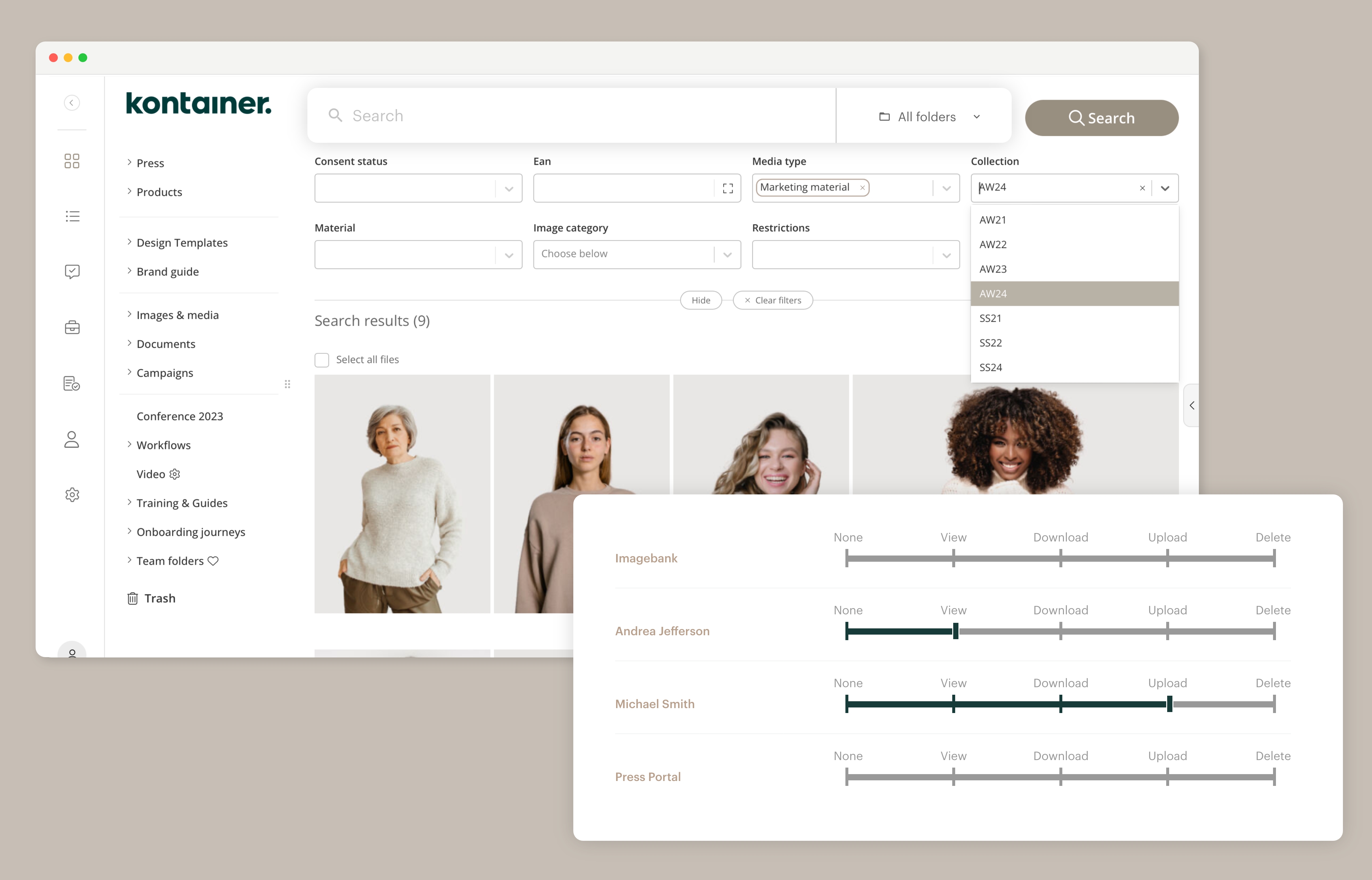Open the All folders dropdown
This screenshot has height=880, width=1372.
928,116
